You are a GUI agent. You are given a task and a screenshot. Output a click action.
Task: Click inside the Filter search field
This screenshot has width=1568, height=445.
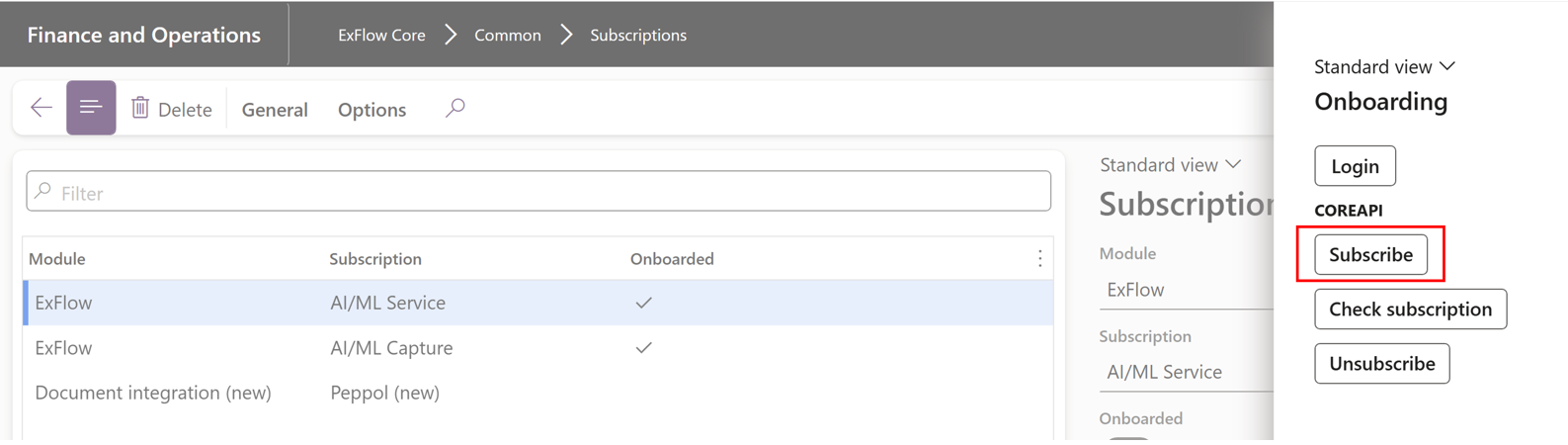click(538, 192)
